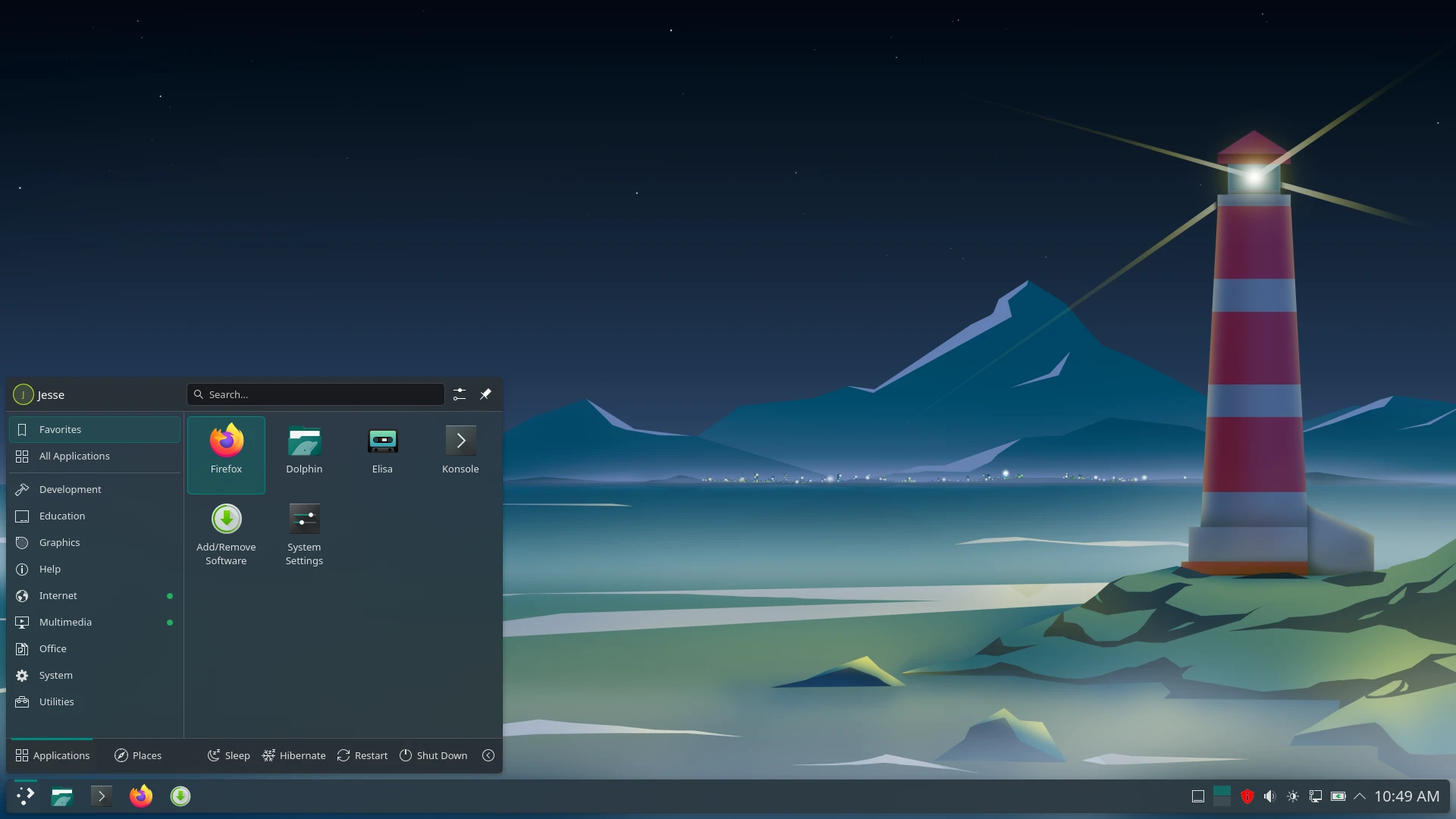The image size is (1456, 819).
Task: Shut down the computer
Action: 433,755
